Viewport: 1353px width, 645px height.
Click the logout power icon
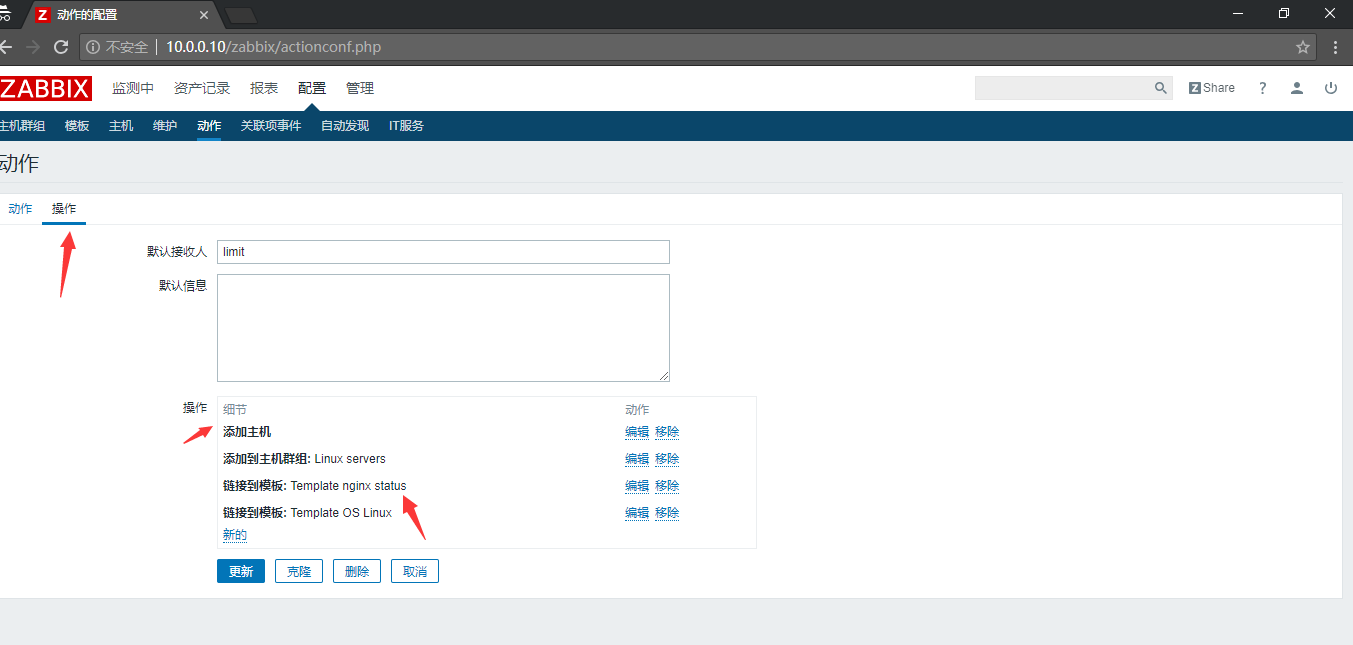click(x=1331, y=88)
